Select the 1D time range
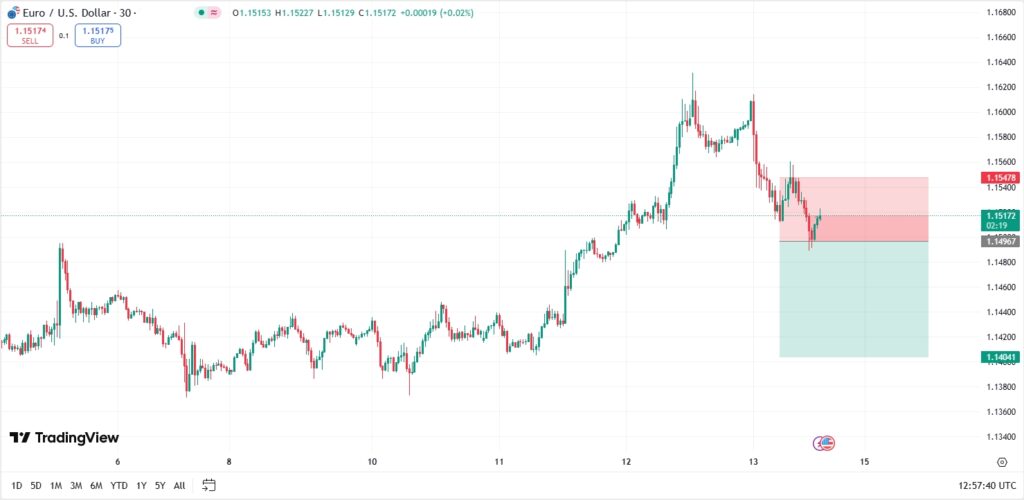The width and height of the screenshot is (1024, 500). click(x=17, y=486)
